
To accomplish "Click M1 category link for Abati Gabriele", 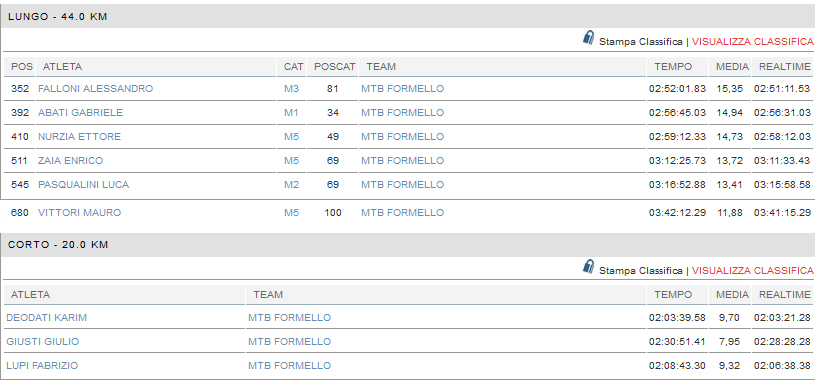I will point(292,113).
